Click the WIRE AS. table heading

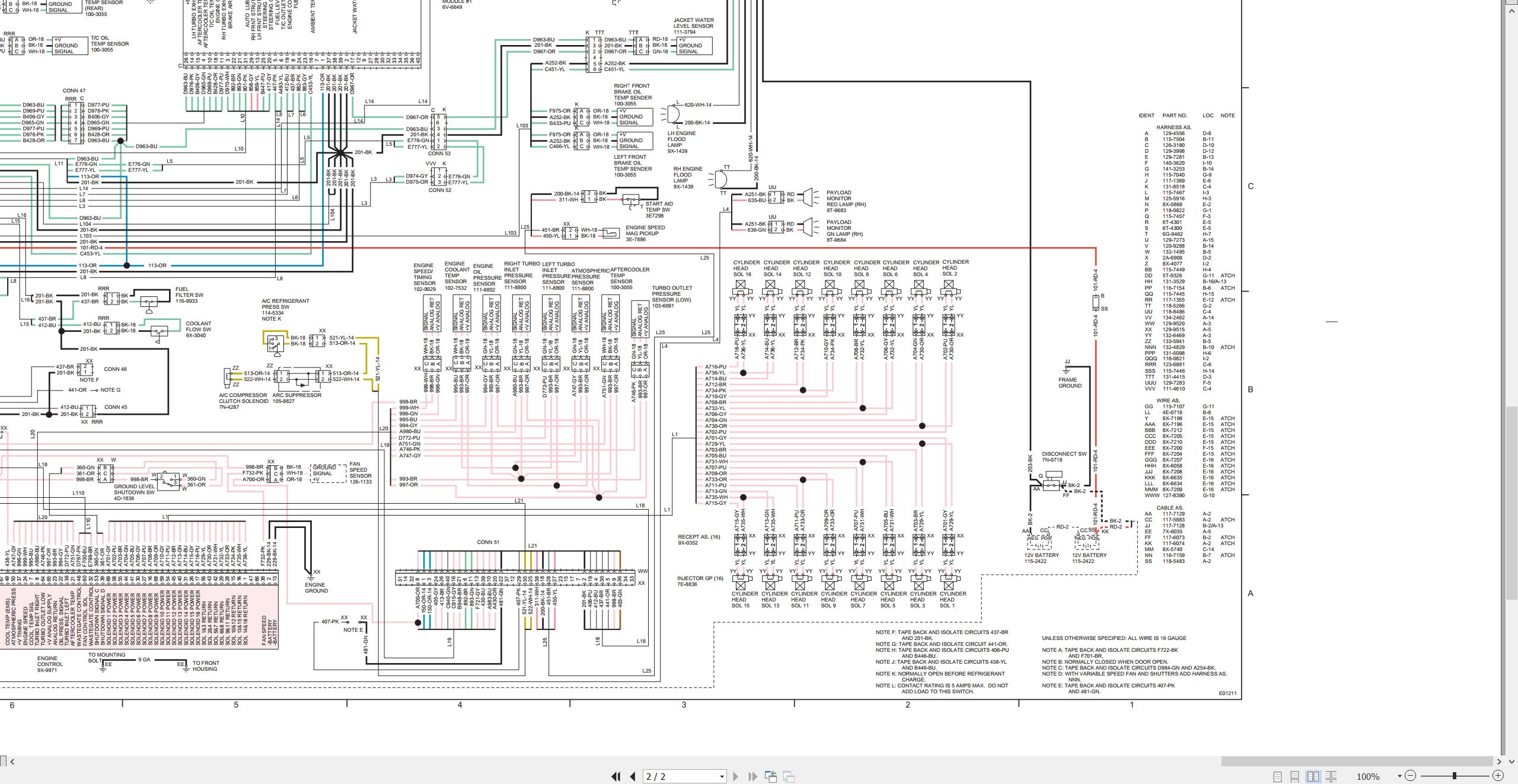tap(1168, 401)
